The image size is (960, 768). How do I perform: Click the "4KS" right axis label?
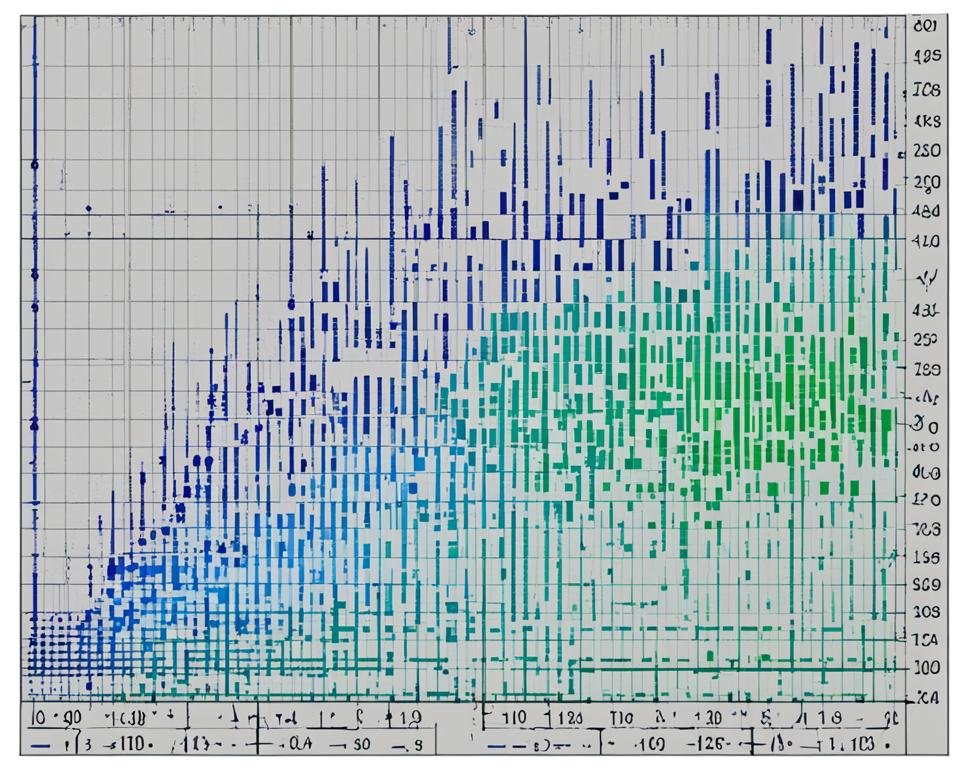click(x=926, y=122)
